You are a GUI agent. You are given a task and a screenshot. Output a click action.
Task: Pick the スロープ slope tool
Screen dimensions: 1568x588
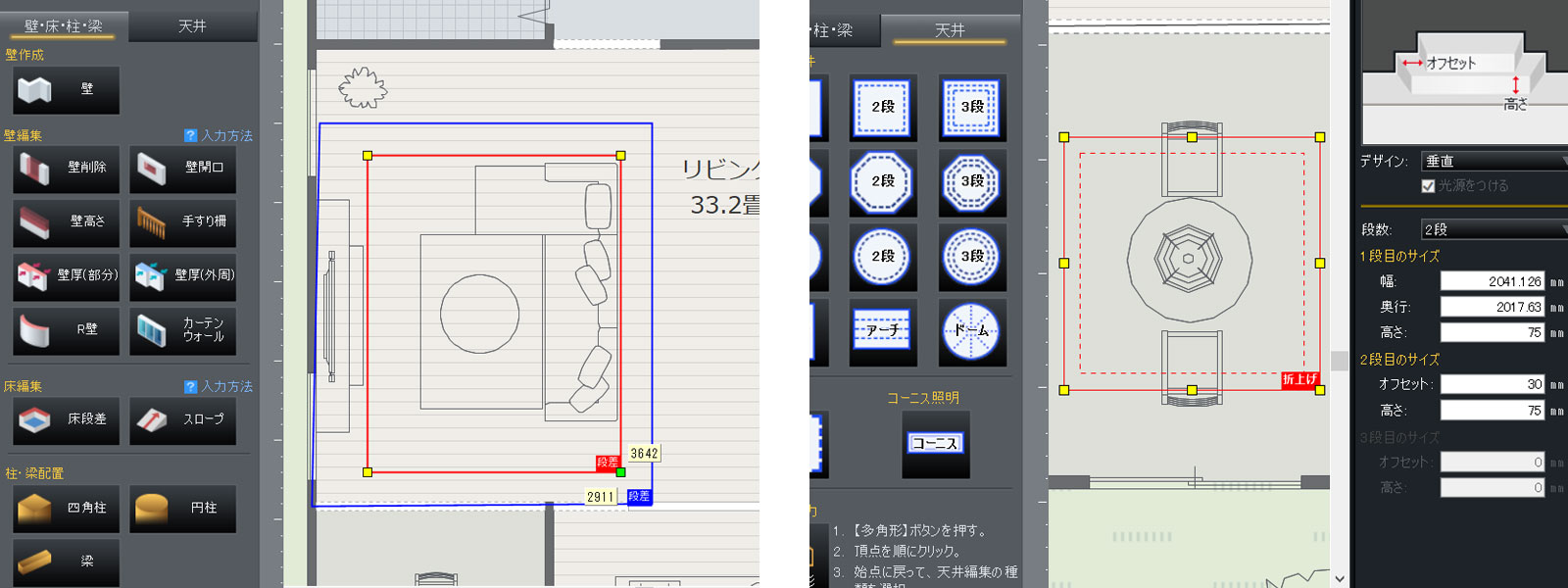tap(183, 420)
